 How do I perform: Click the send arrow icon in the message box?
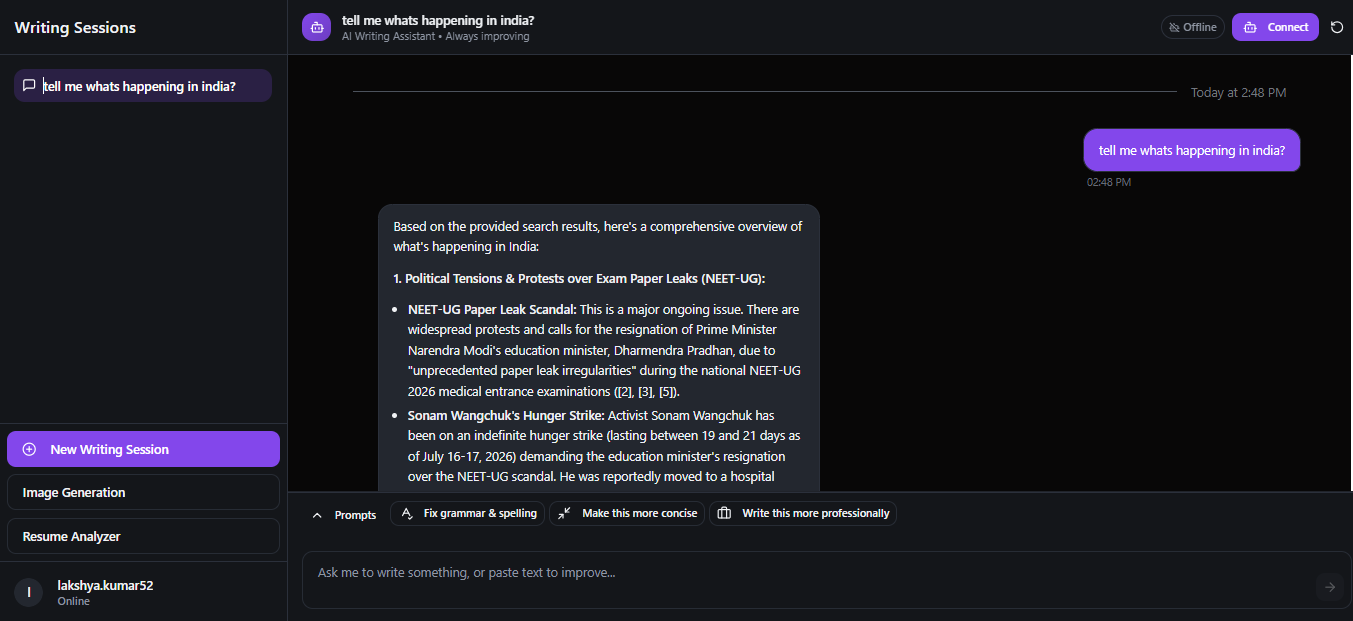[x=1329, y=587]
